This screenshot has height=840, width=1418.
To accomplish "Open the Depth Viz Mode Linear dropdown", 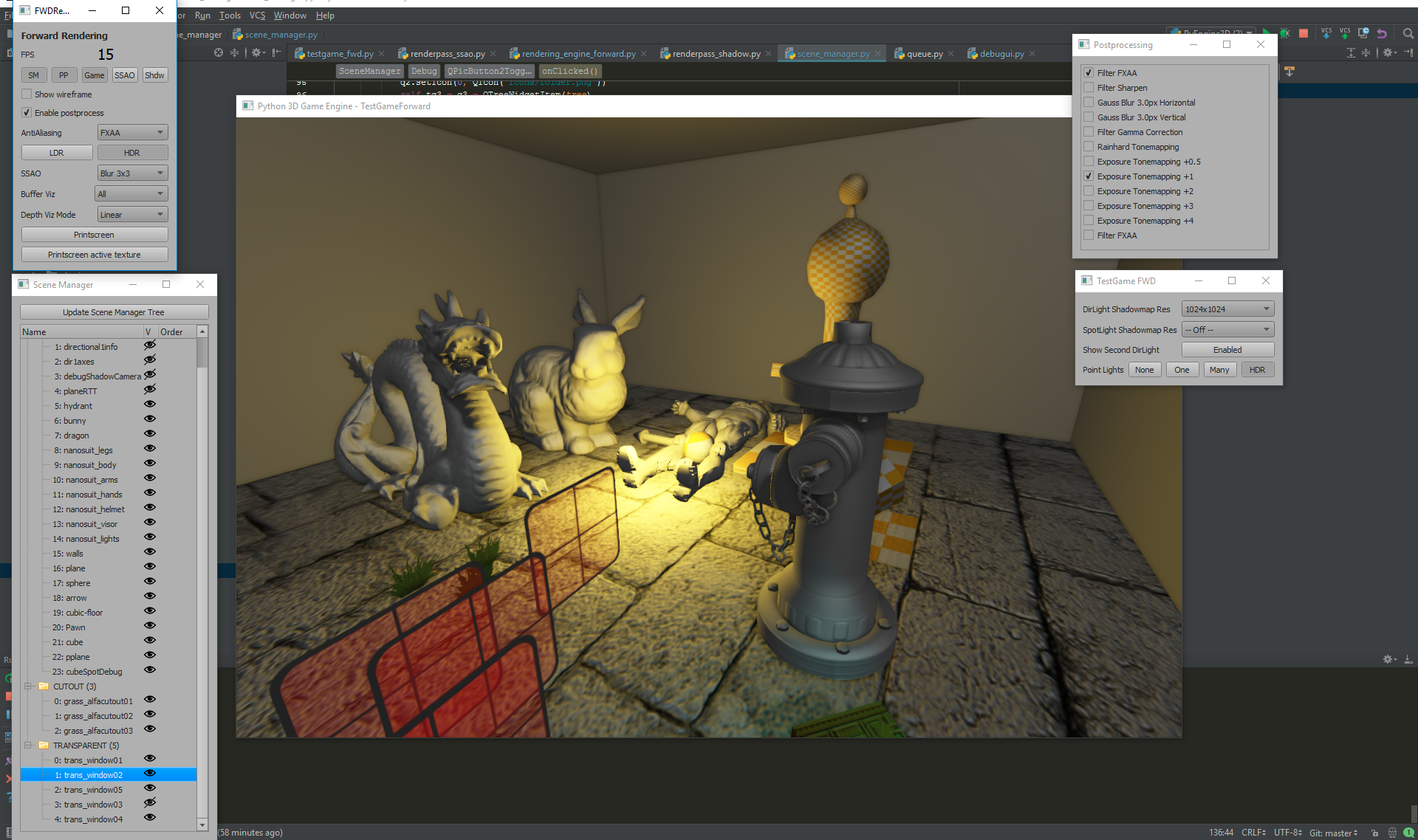I will [x=133, y=214].
